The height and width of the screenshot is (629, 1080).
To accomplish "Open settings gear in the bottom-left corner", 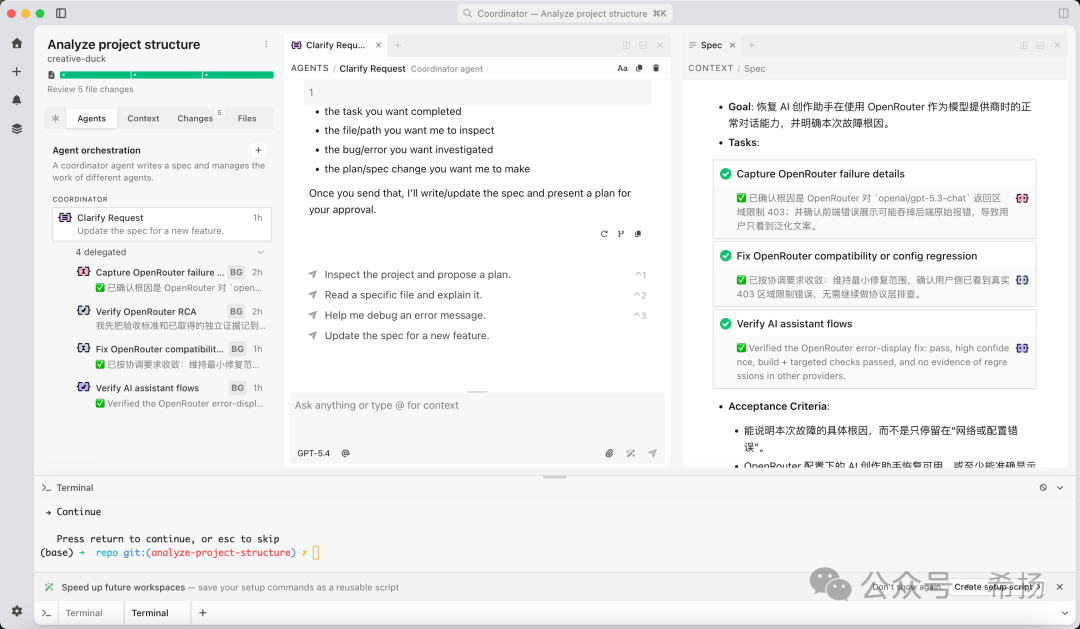I will point(17,611).
